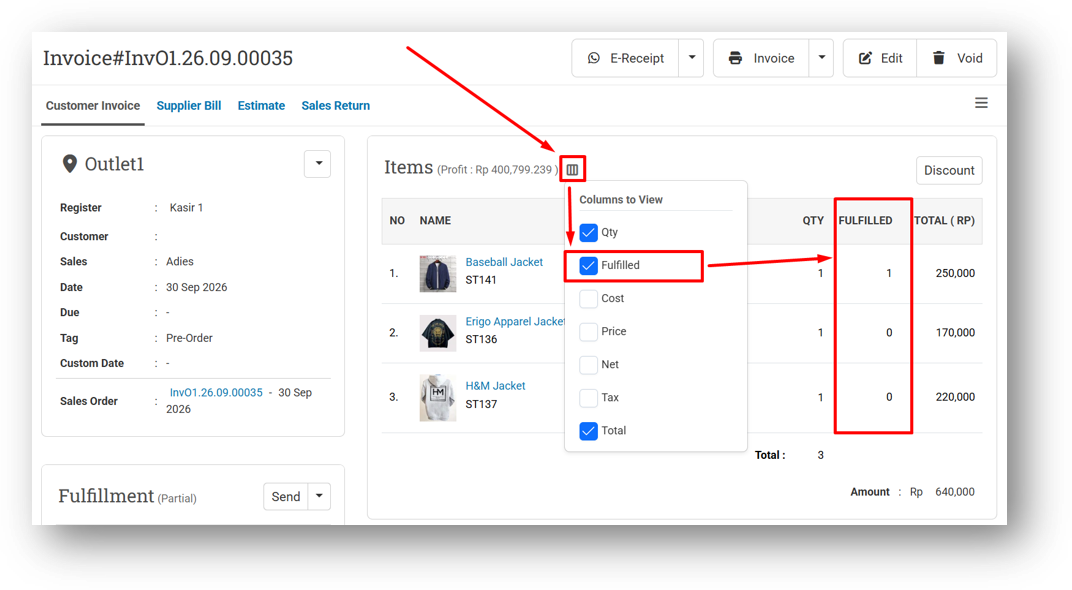
Task: Expand the Invoice print dropdown arrow
Action: tap(821, 58)
